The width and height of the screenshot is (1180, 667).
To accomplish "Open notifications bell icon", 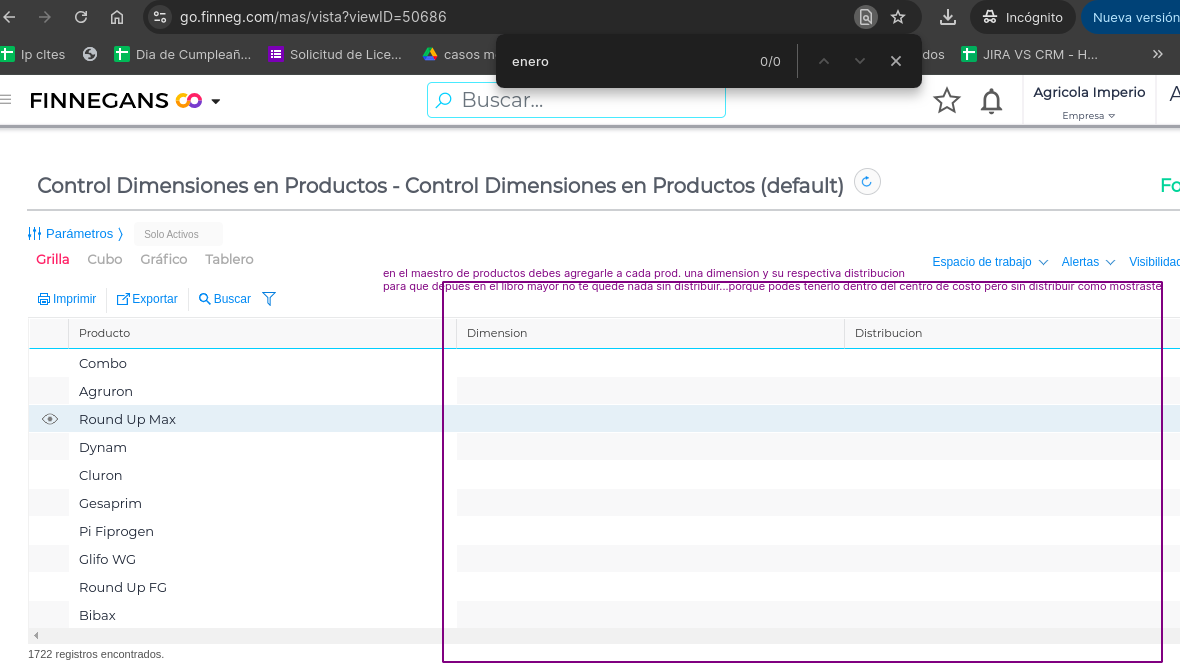I will [x=991, y=101].
